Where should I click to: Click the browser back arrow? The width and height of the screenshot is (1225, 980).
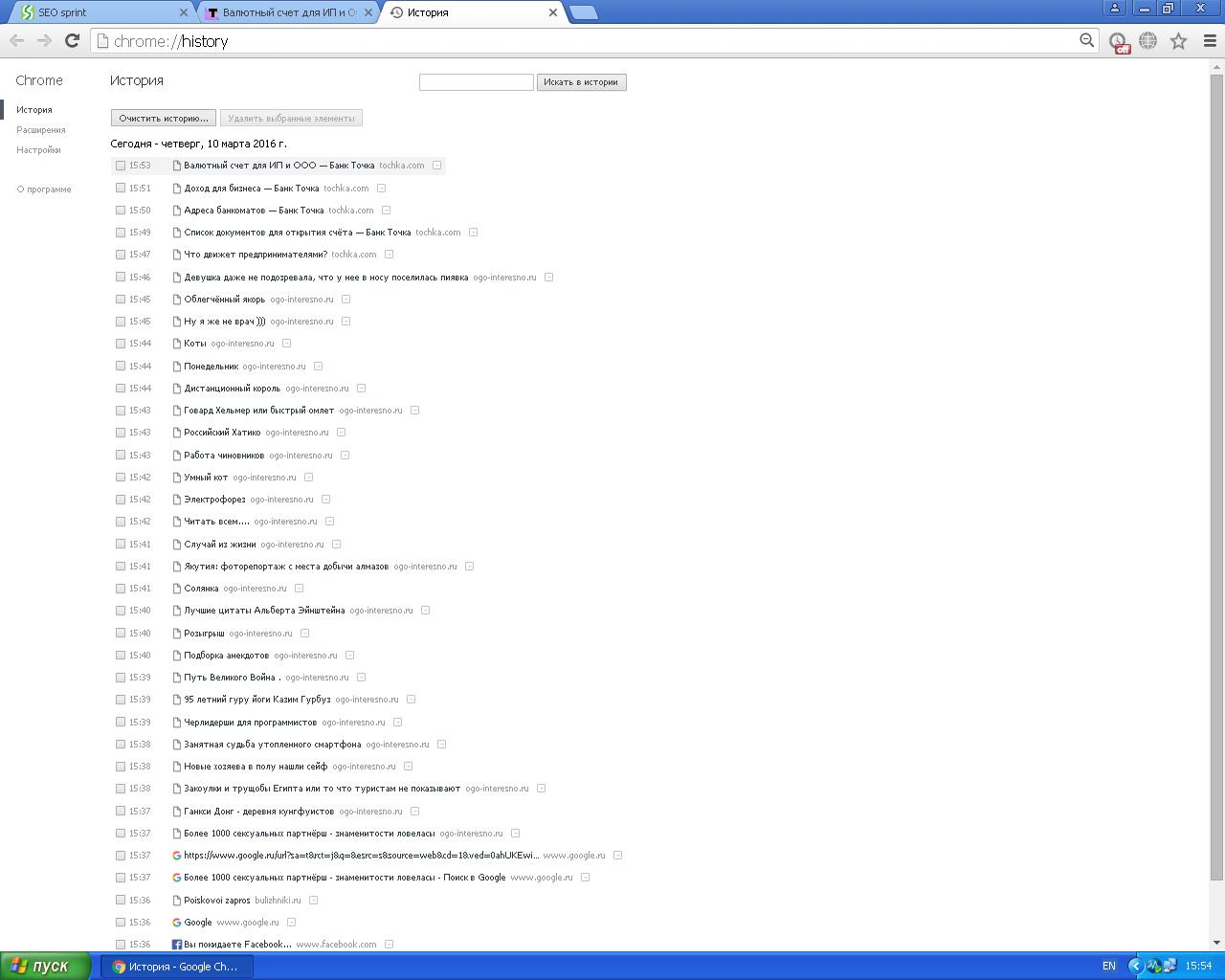click(16, 40)
